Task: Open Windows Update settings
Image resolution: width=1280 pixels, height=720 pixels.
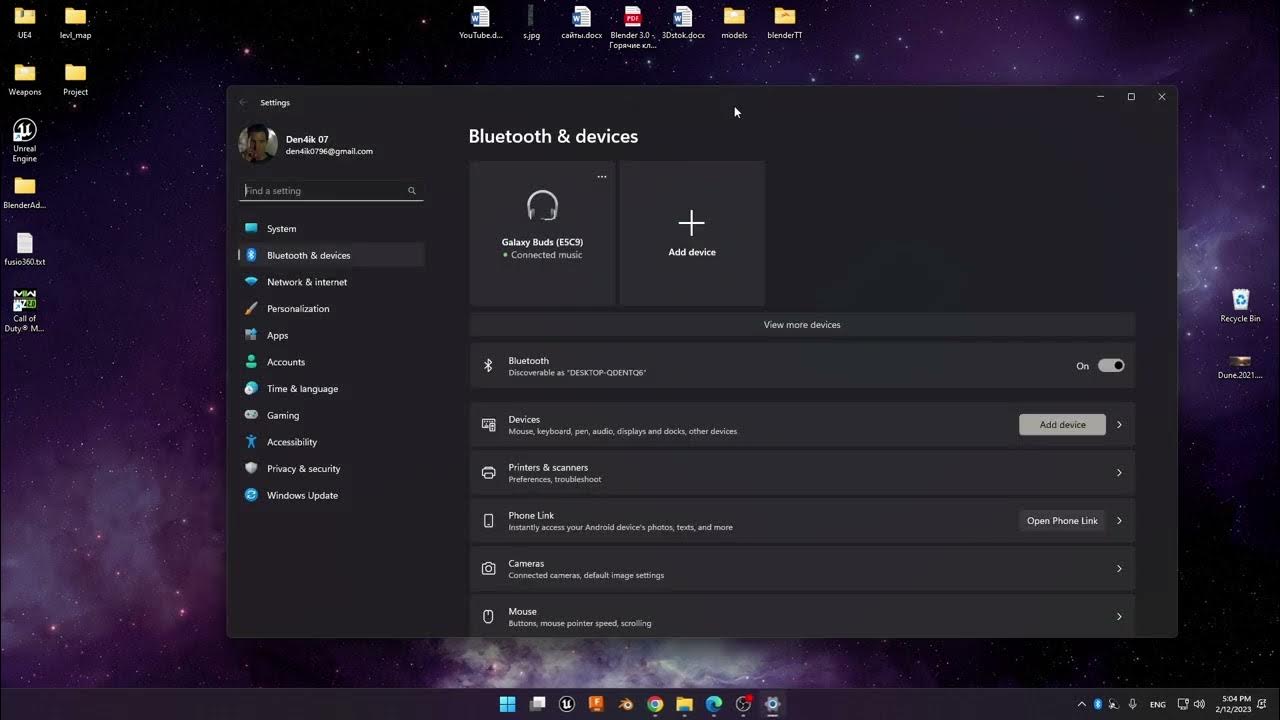Action: [331, 495]
